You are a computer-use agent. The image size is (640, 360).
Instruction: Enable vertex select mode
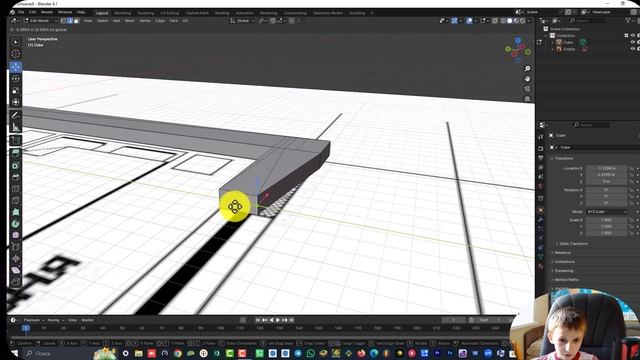tap(63, 20)
